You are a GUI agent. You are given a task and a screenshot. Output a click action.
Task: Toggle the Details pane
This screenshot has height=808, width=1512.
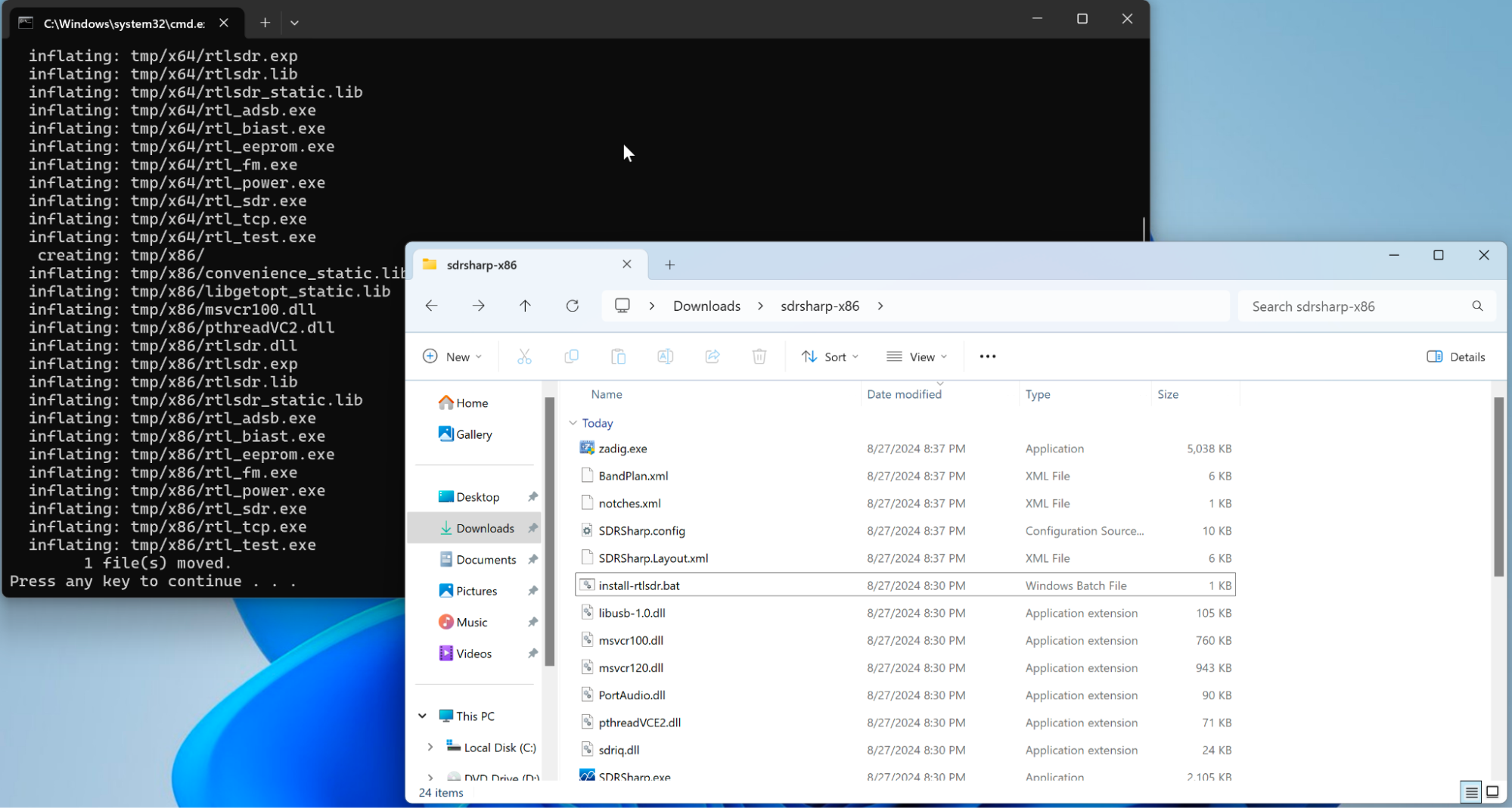pos(1455,356)
